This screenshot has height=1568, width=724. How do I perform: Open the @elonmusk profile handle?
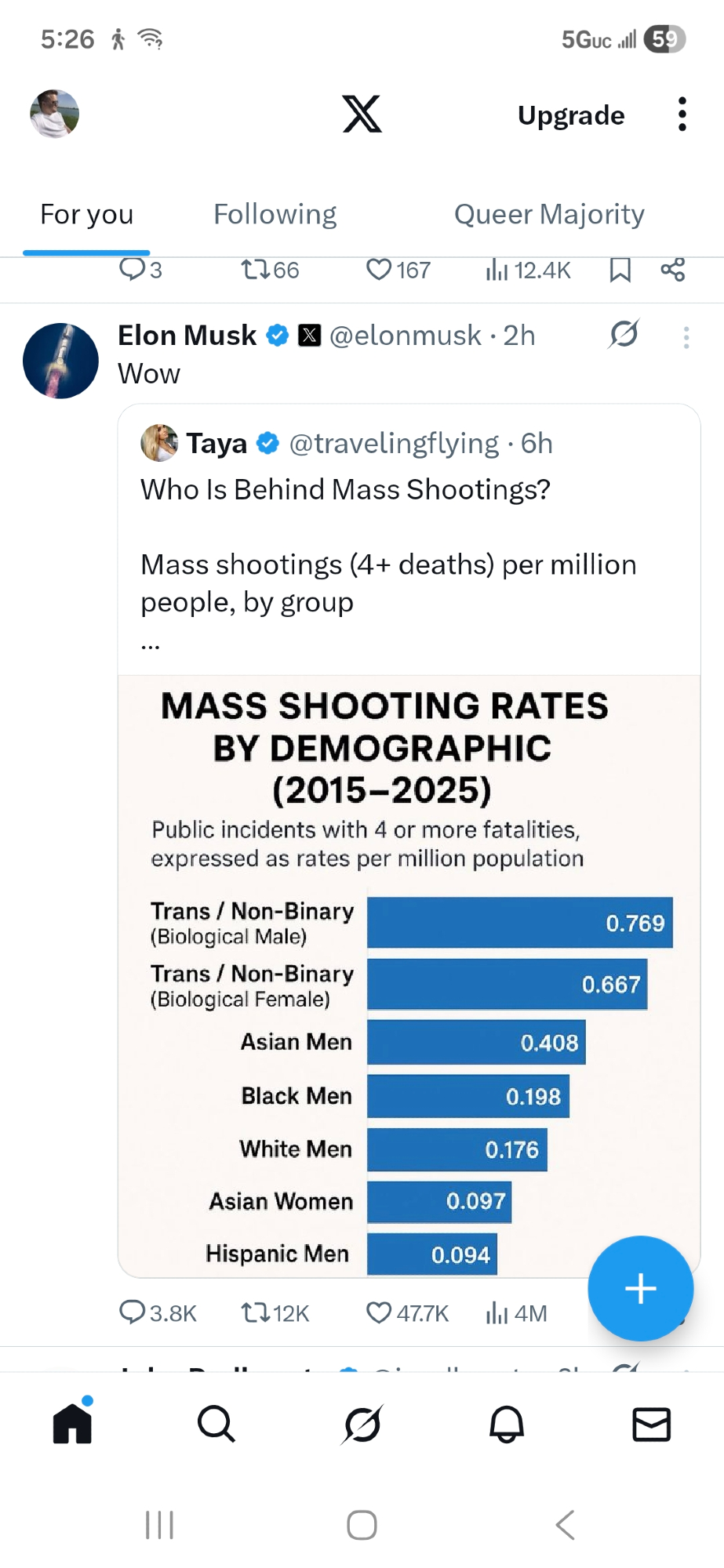click(x=405, y=336)
